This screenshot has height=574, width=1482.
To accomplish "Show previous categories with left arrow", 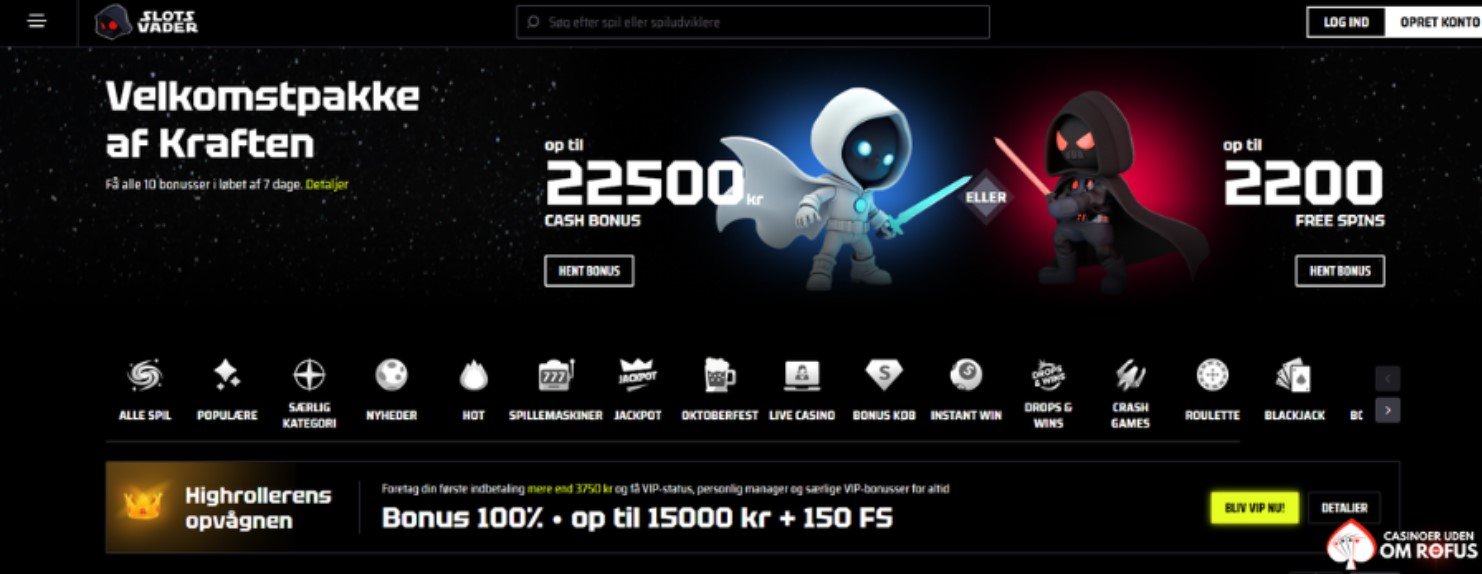I will coord(1387,378).
